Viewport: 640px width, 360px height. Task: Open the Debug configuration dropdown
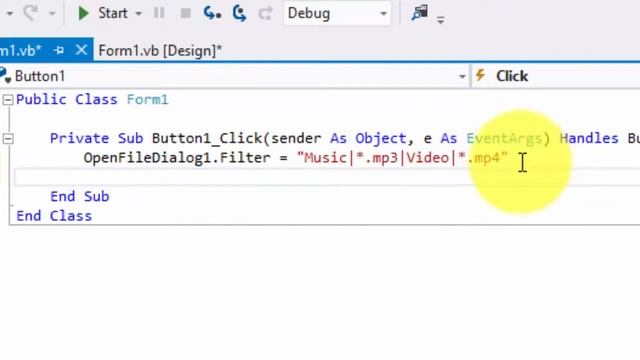(x=337, y=13)
